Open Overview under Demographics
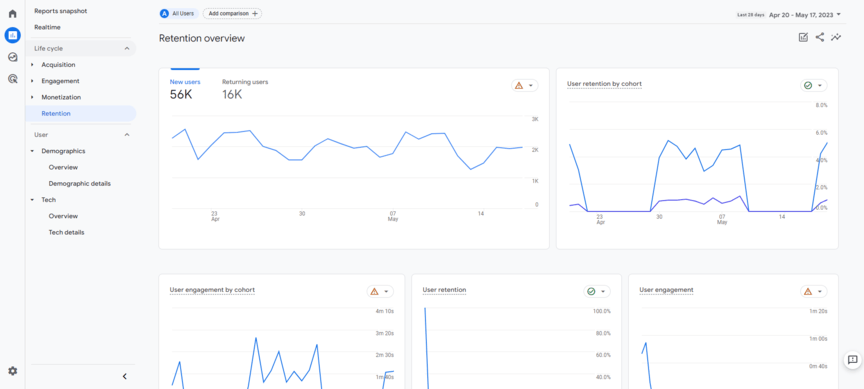Viewport: 864px width, 389px height. (63, 167)
